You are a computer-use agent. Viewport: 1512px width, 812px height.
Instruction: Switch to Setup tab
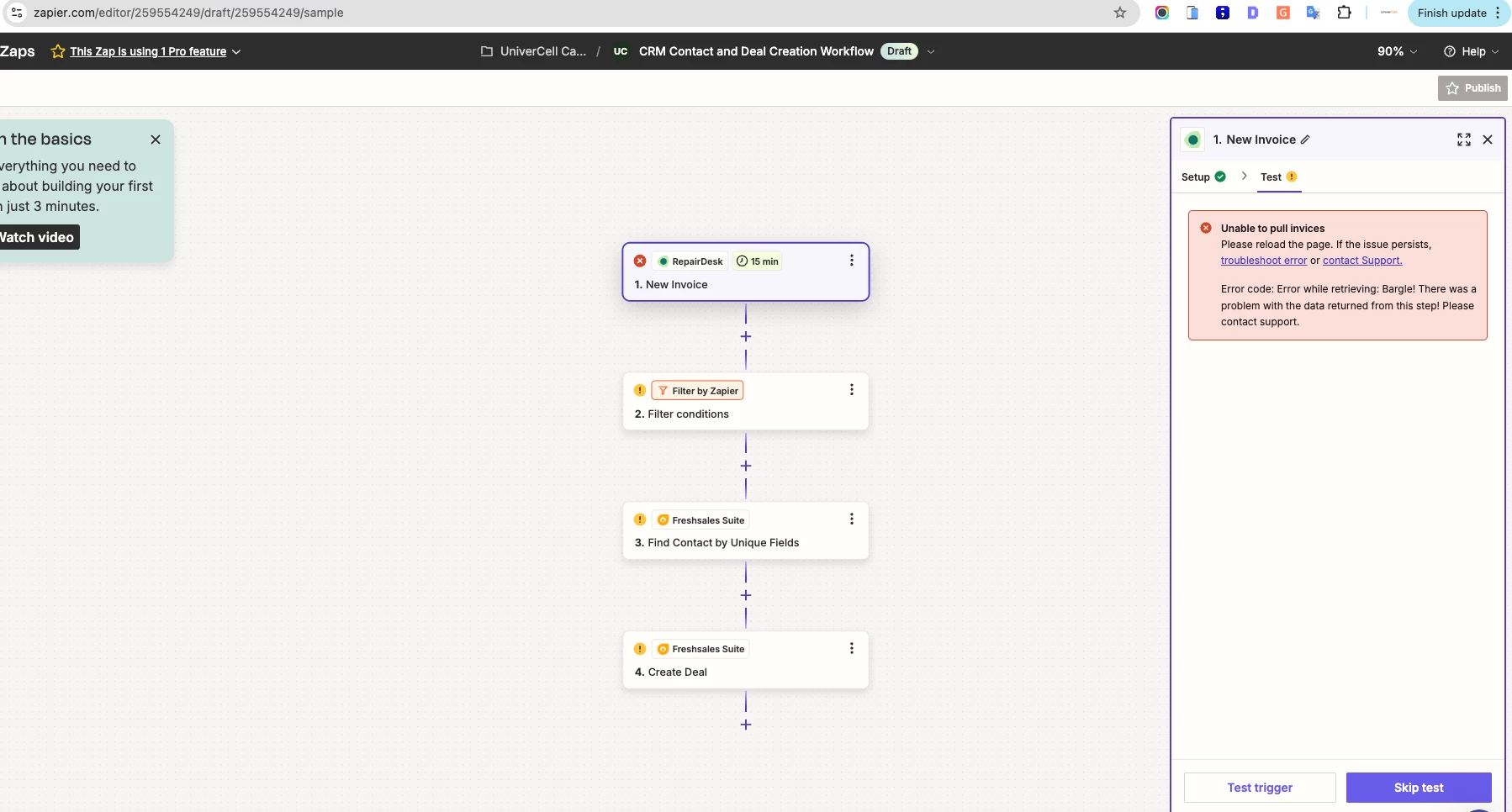[1203, 177]
